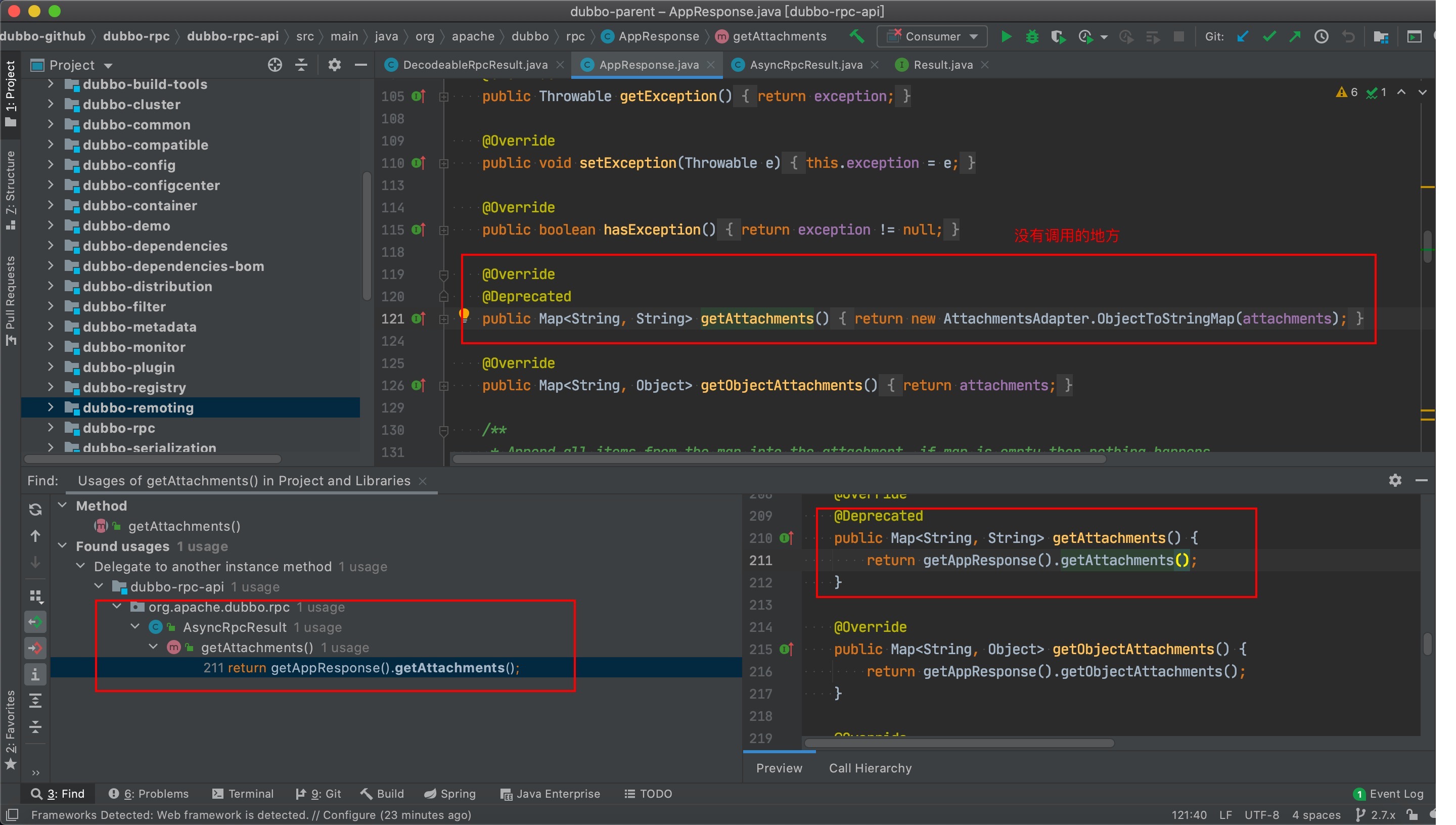Open the Consumer run configuration dropdown
Screen dimensions: 1456x825
pyautogui.click(x=931, y=37)
